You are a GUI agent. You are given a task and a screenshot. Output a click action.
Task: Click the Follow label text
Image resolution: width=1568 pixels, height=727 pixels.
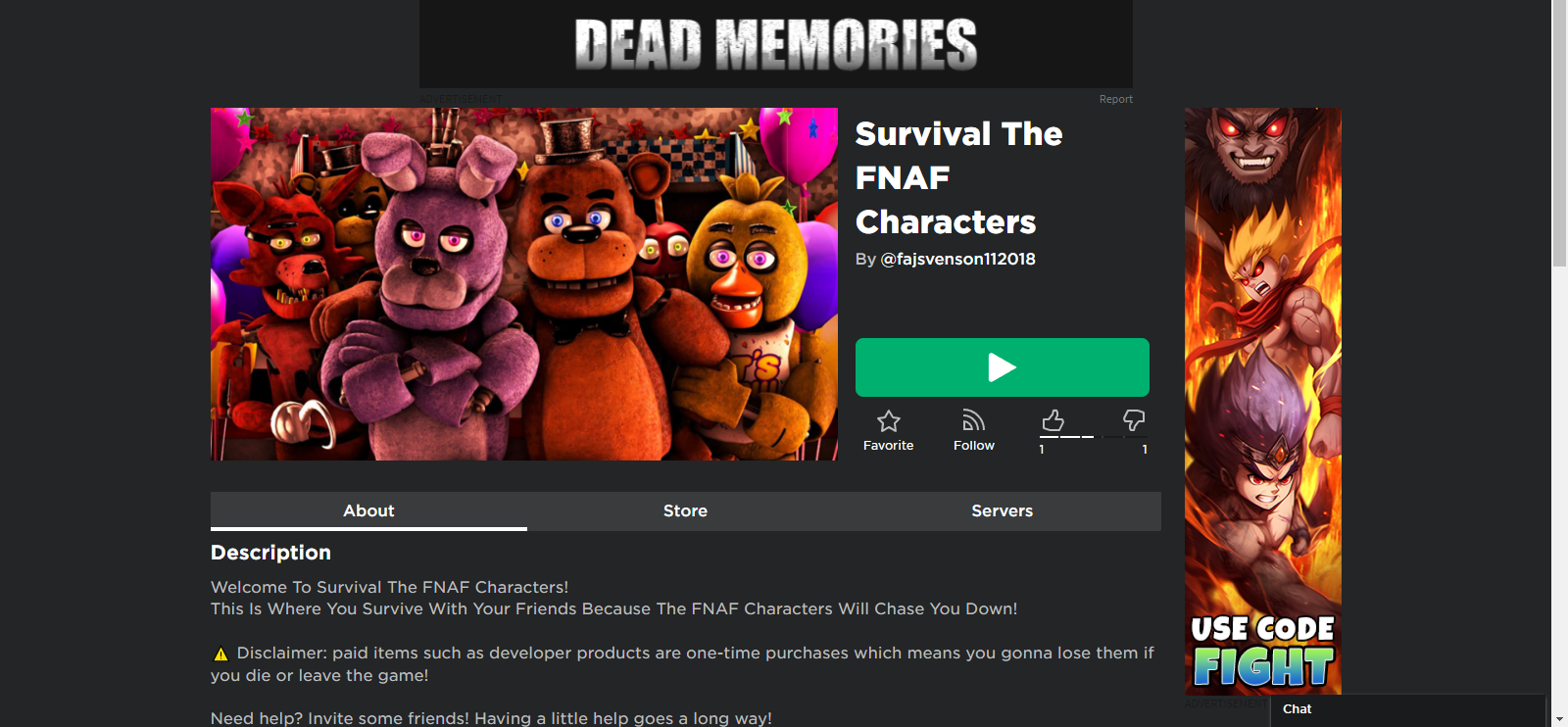point(973,445)
